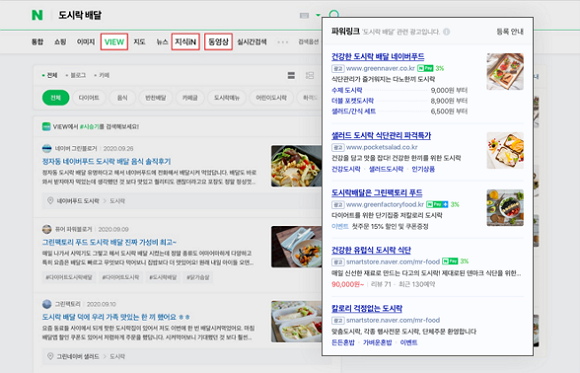Screen dimensions: 580x373
Task: Open the 든든혼밥 sublink in last ad
Action: [343, 343]
